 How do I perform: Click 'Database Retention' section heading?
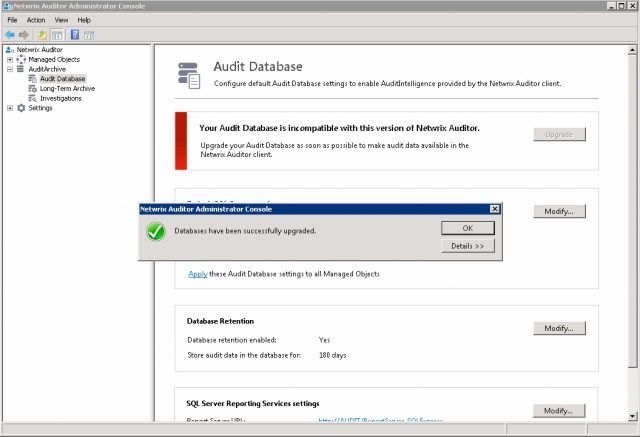click(220, 322)
